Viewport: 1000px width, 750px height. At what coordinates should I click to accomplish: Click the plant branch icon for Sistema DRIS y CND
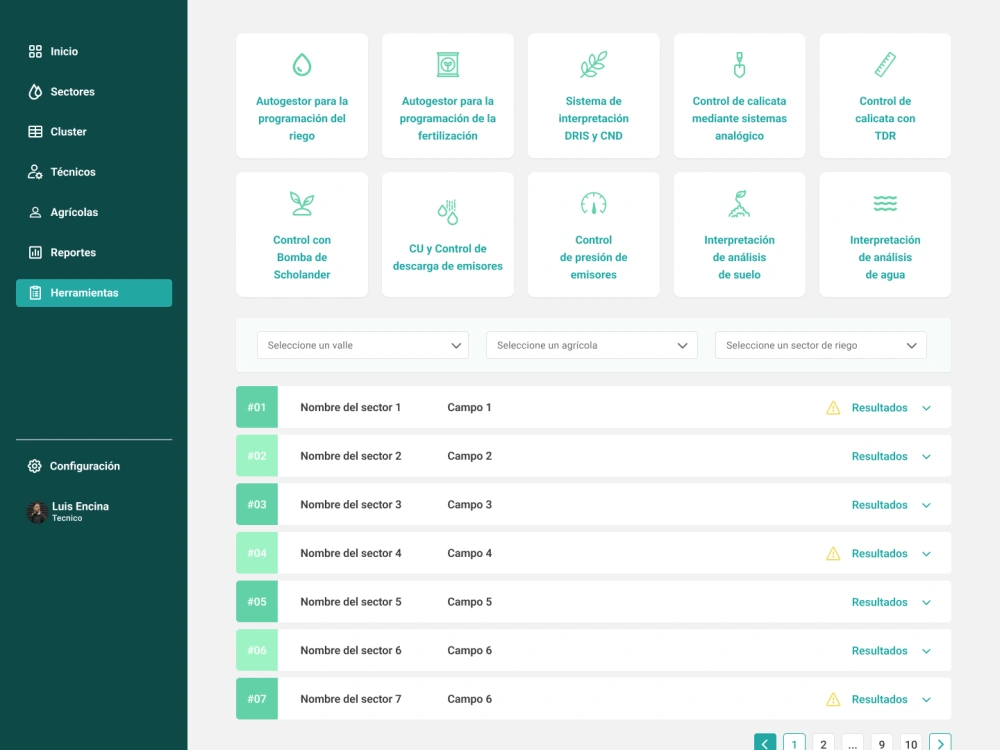coord(593,63)
